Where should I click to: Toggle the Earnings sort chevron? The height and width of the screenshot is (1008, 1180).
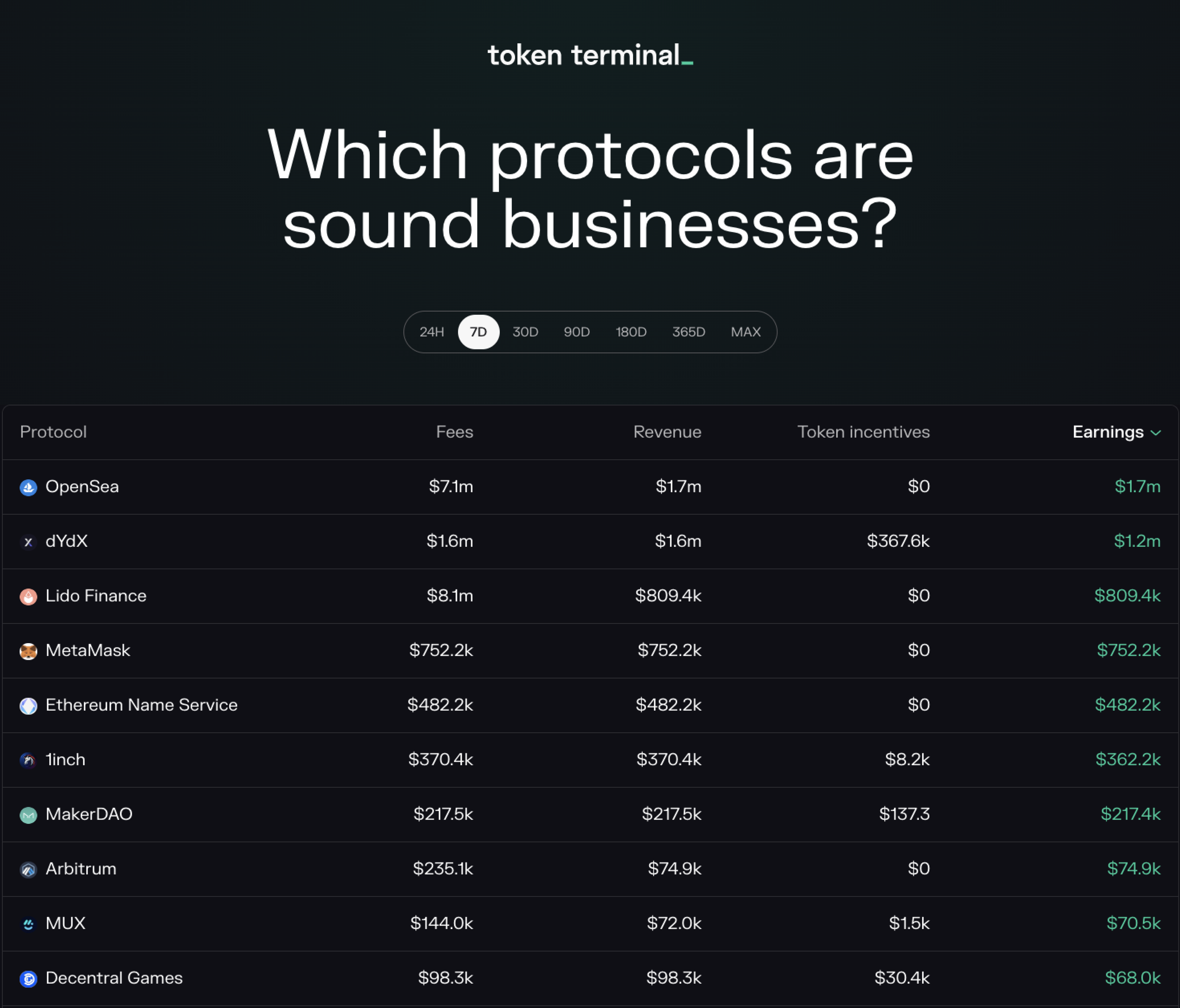pos(1155,433)
